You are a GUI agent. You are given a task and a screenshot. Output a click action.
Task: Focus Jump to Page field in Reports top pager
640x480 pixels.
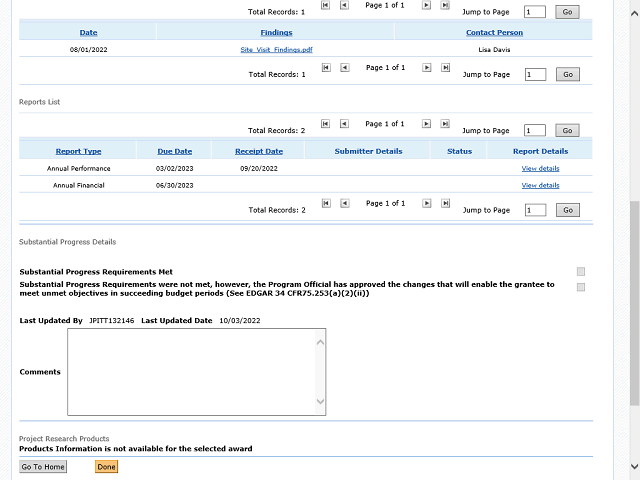535,131
